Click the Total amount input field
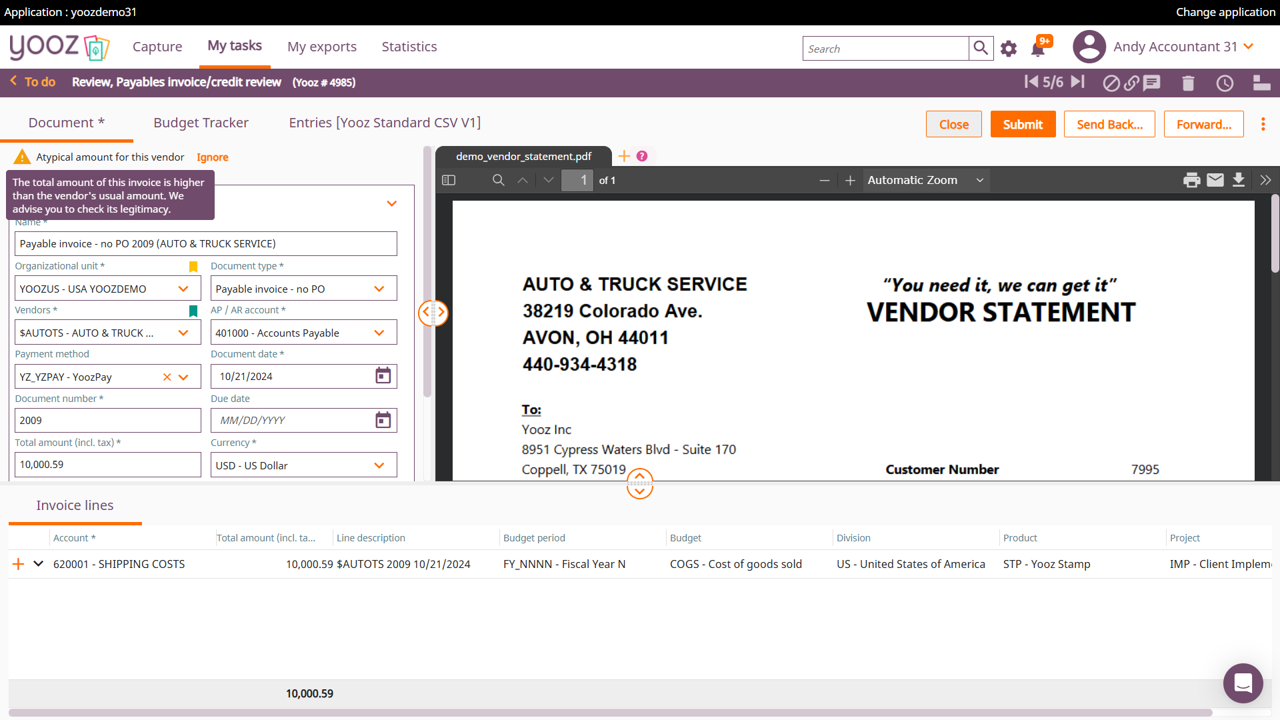 pyautogui.click(x=107, y=465)
